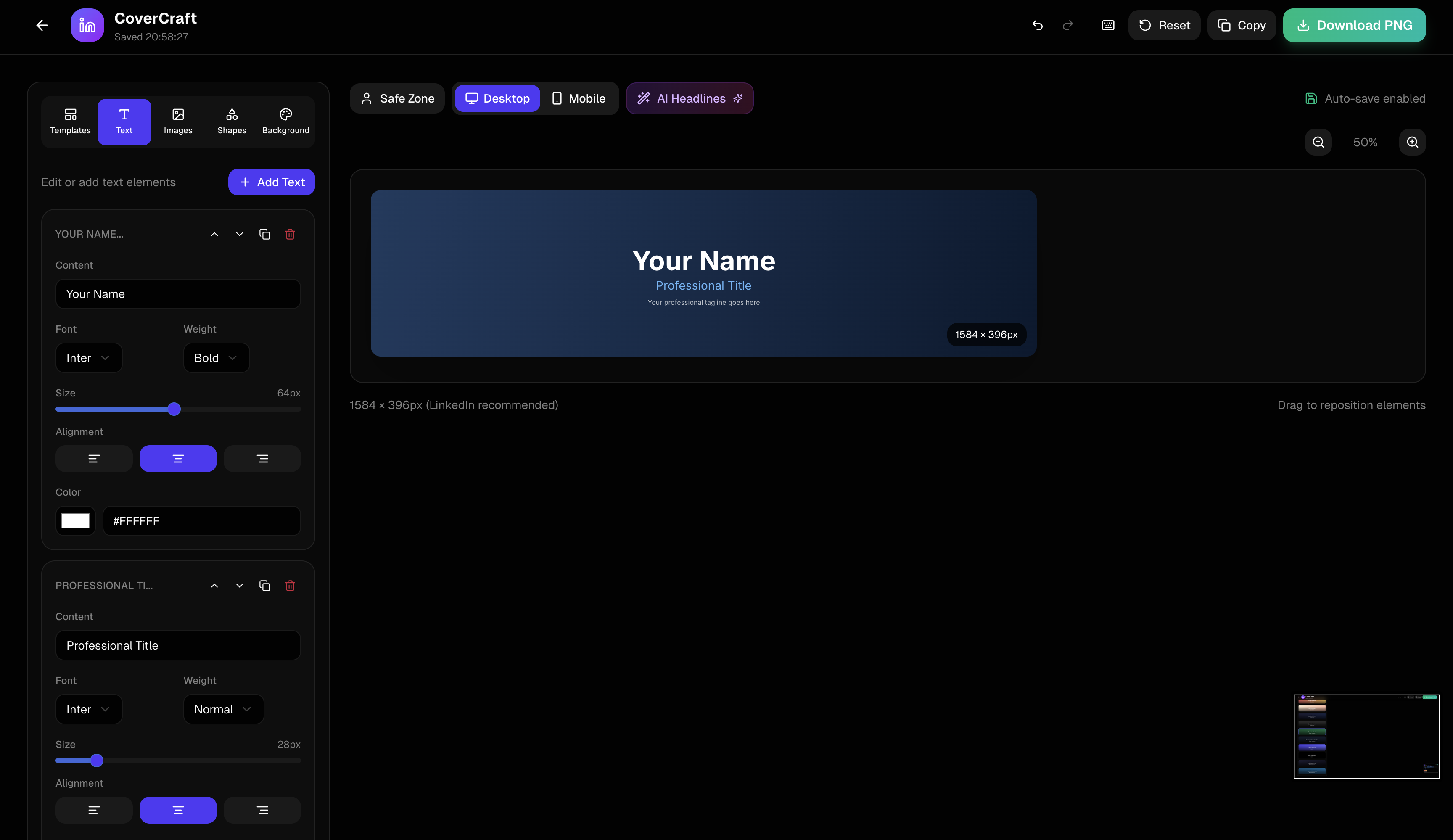Image resolution: width=1453 pixels, height=840 pixels.
Task: Undo the last action
Action: [1037, 25]
